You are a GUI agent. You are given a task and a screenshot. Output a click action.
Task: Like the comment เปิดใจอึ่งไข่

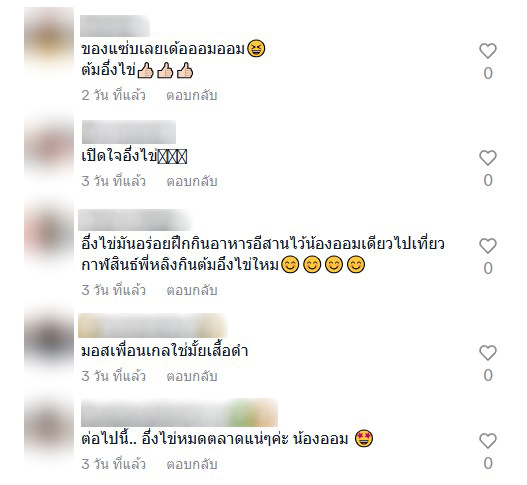click(488, 158)
